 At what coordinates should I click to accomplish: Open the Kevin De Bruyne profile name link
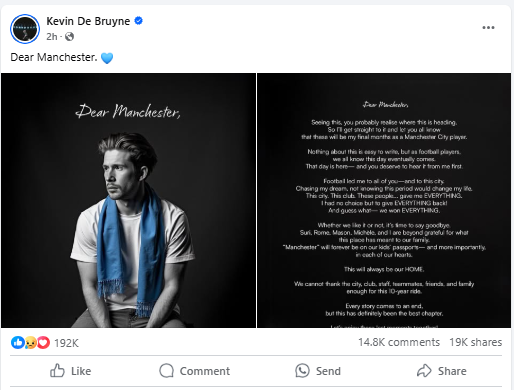[88, 21]
